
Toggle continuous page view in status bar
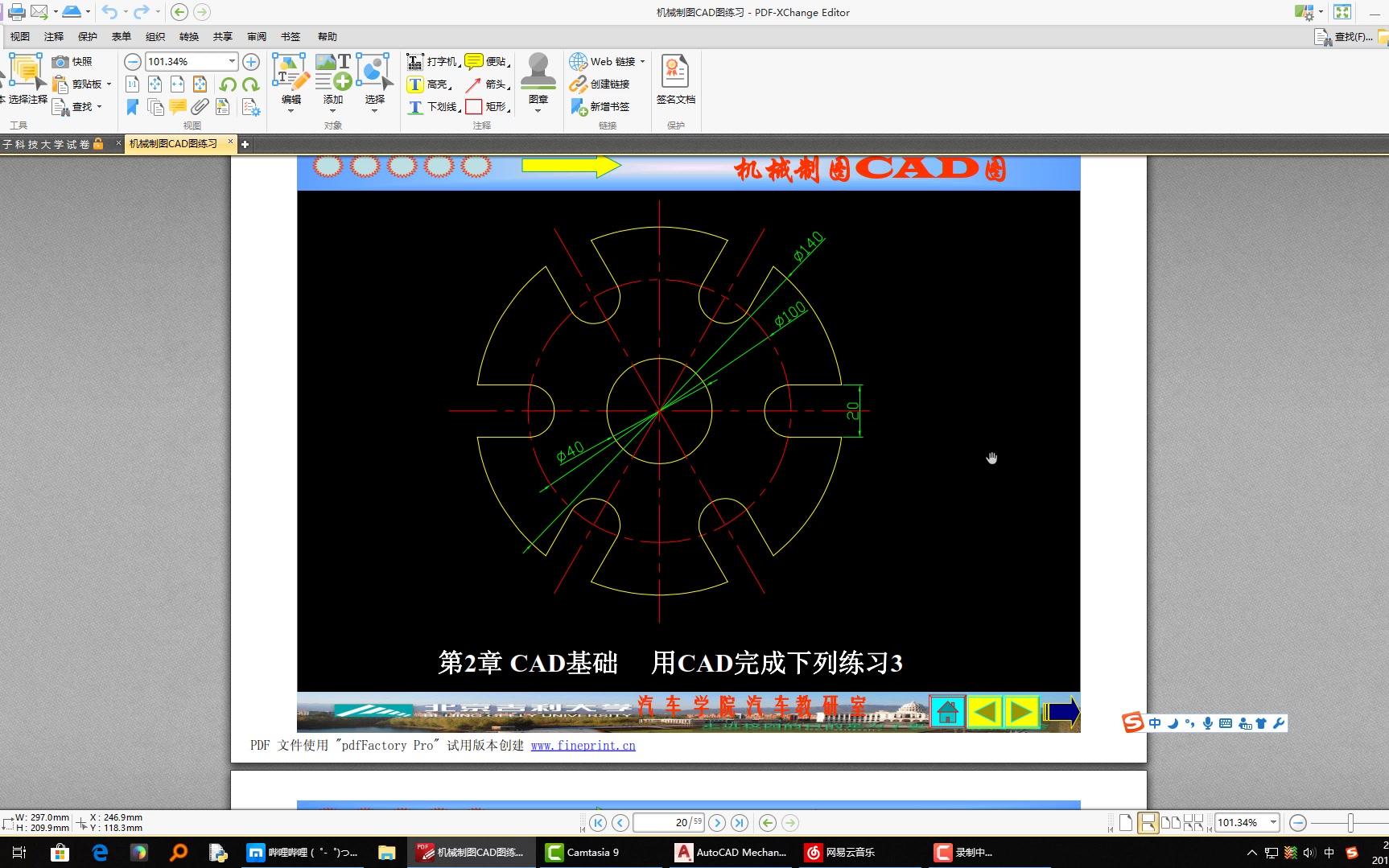1148,822
